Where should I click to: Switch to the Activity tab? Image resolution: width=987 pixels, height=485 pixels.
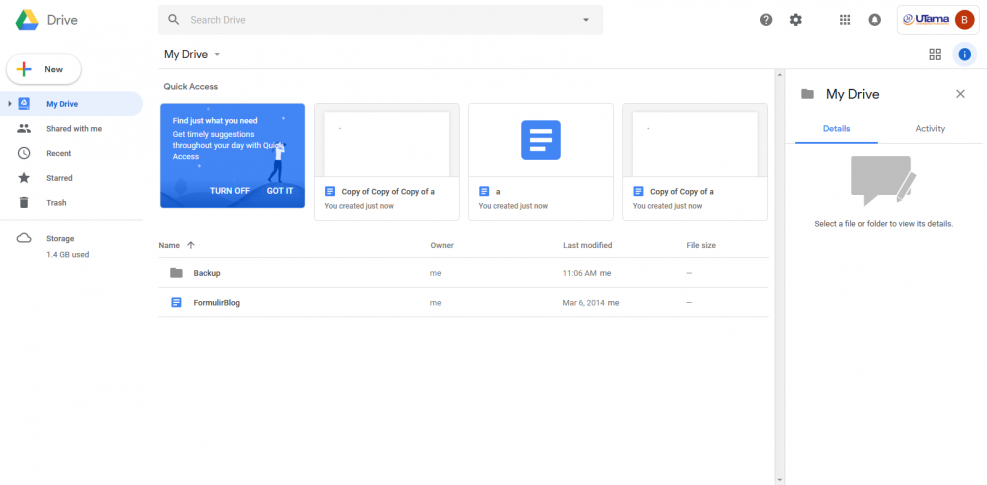(930, 128)
